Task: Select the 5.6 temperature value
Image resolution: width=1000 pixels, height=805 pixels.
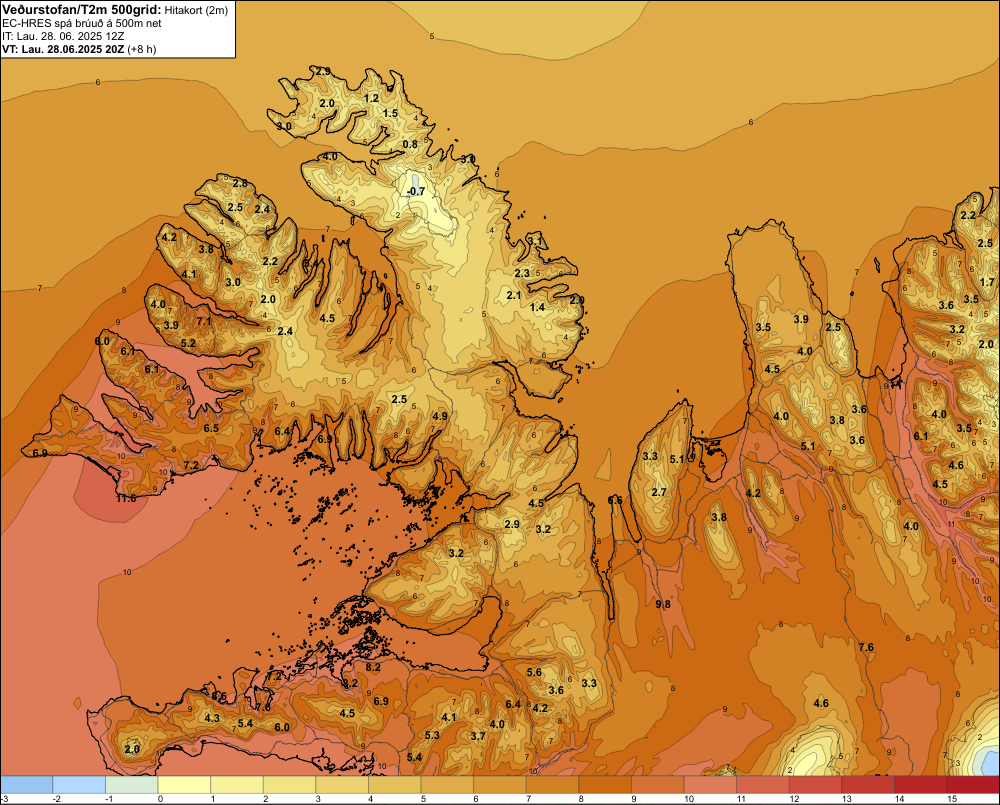Action: (x=534, y=672)
